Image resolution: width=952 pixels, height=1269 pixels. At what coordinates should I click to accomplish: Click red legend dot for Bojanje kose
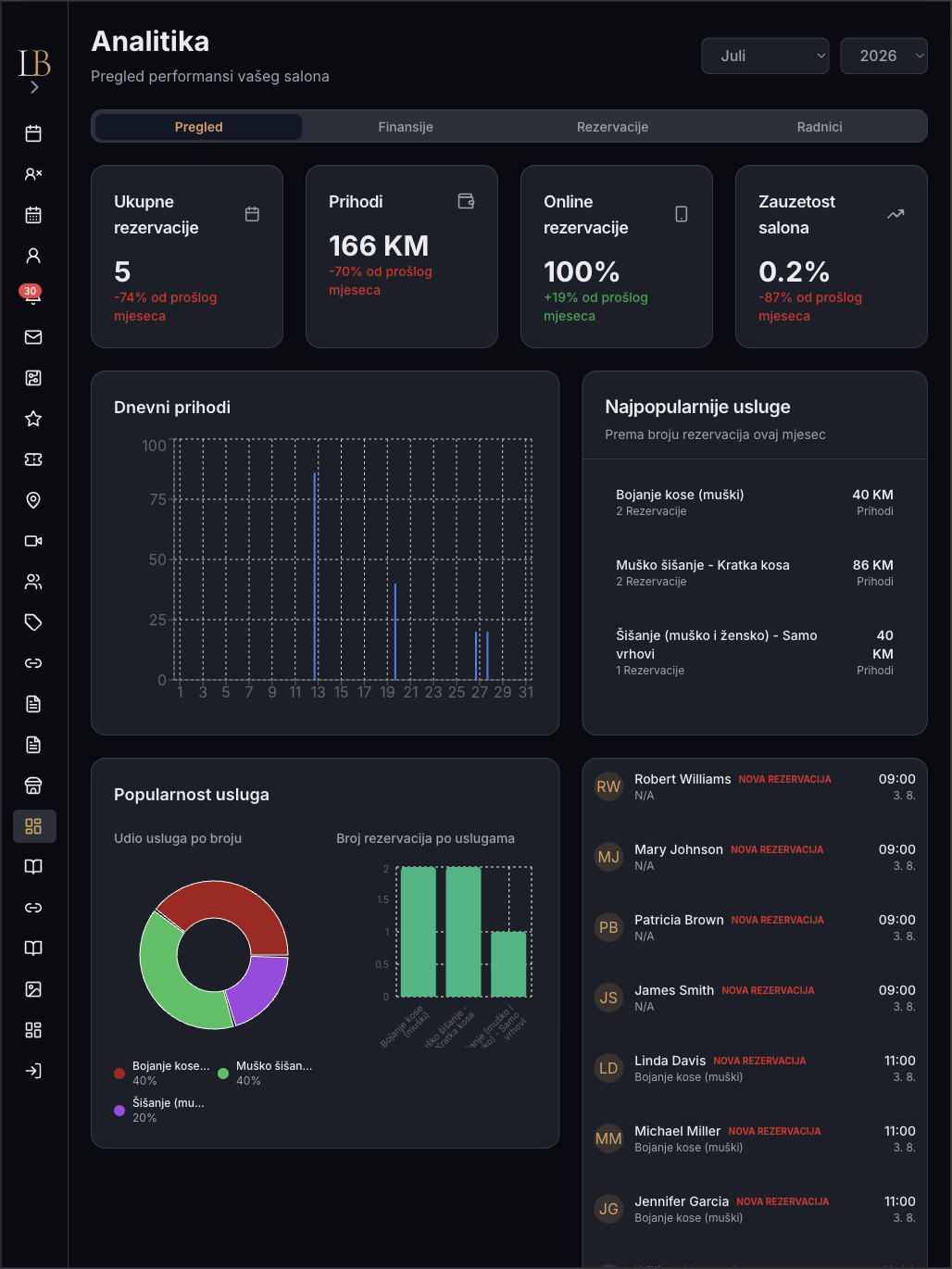119,1074
